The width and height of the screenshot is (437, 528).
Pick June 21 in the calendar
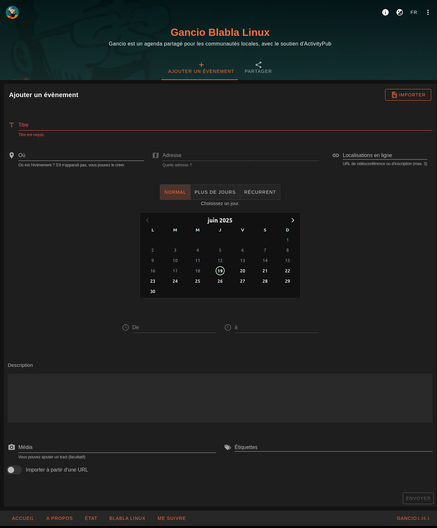[x=265, y=271]
